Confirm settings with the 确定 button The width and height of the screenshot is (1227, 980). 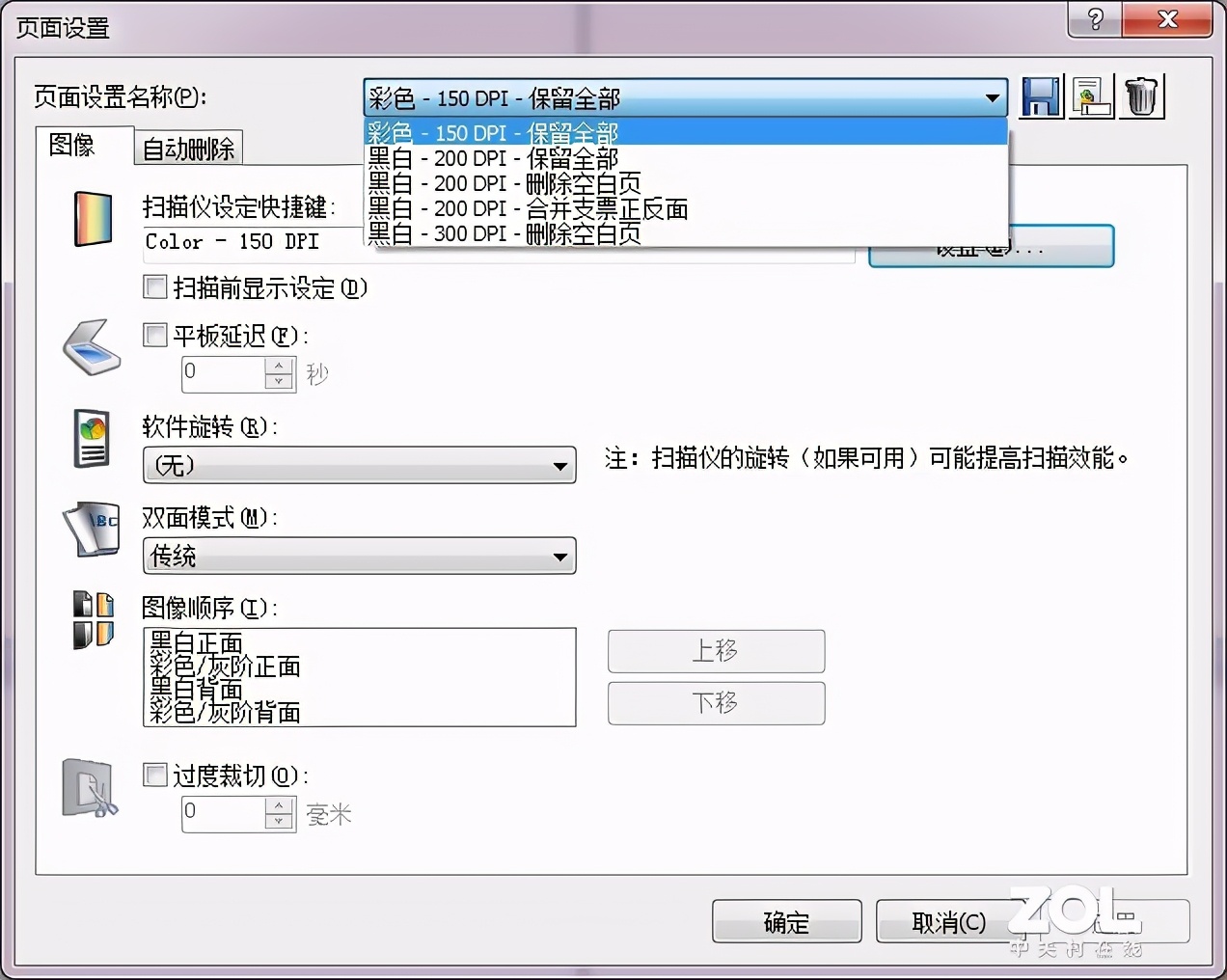[x=786, y=921]
